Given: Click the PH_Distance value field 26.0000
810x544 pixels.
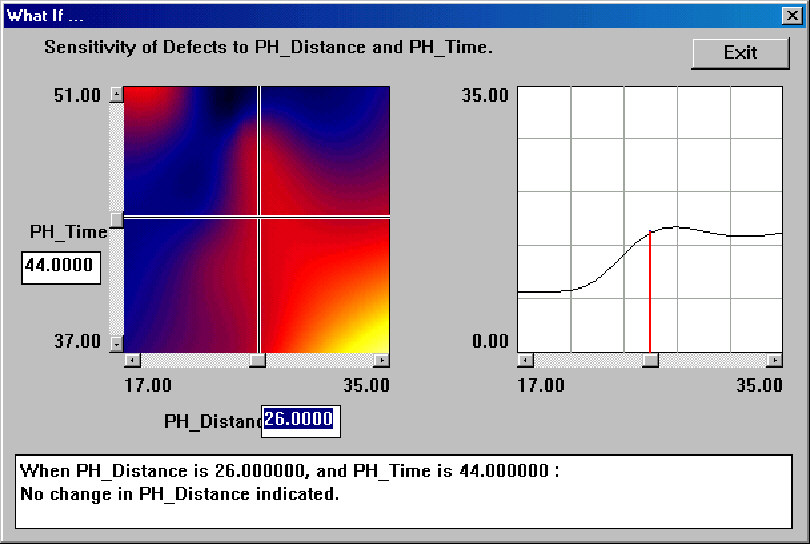Looking at the screenshot, I should (301, 421).
